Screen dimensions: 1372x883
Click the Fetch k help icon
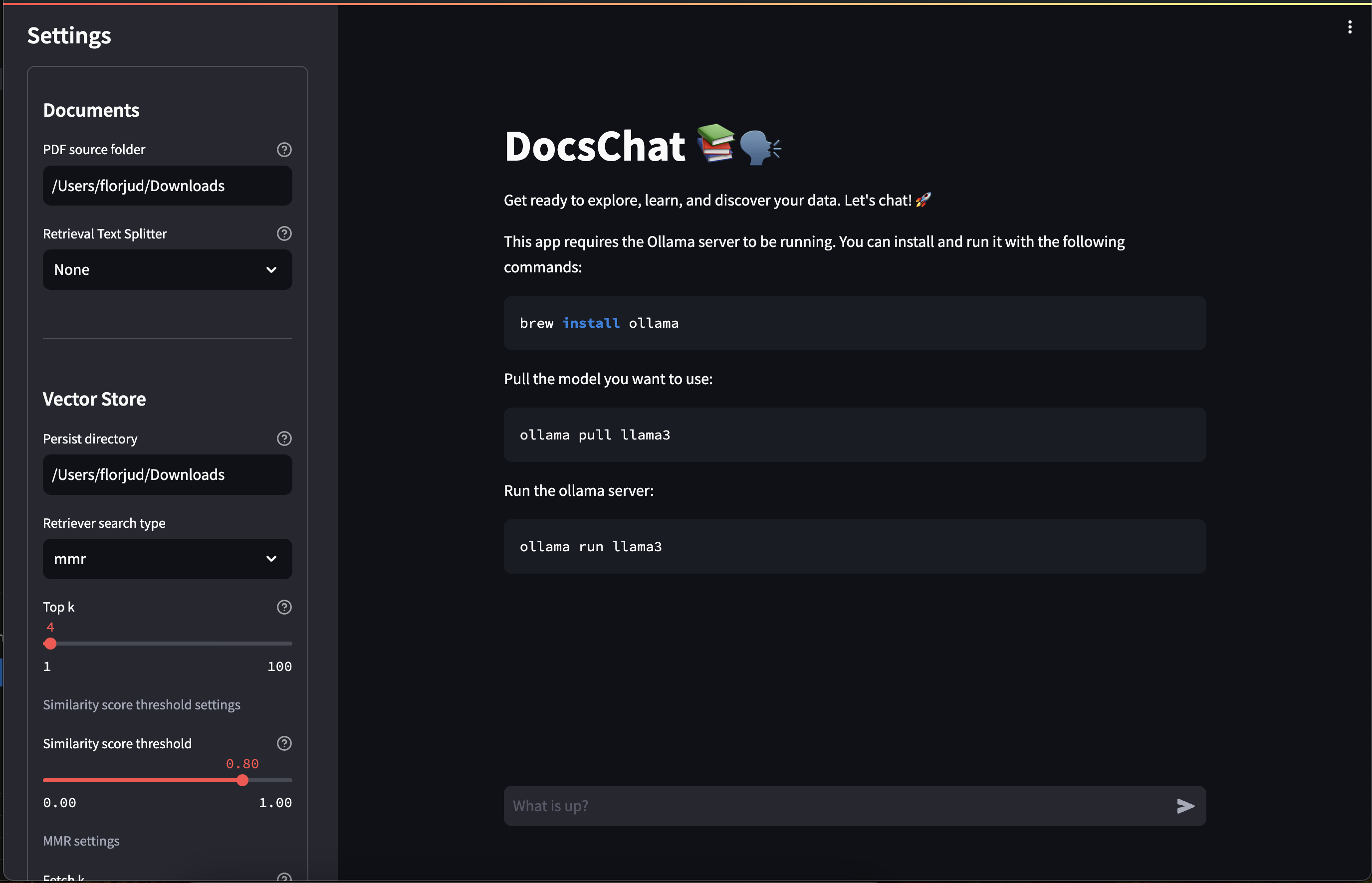pyautogui.click(x=284, y=878)
